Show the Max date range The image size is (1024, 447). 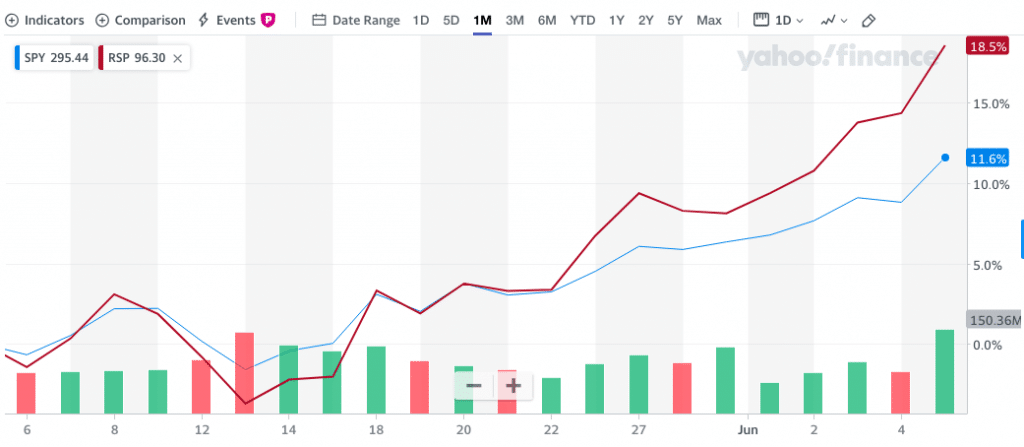pos(709,20)
